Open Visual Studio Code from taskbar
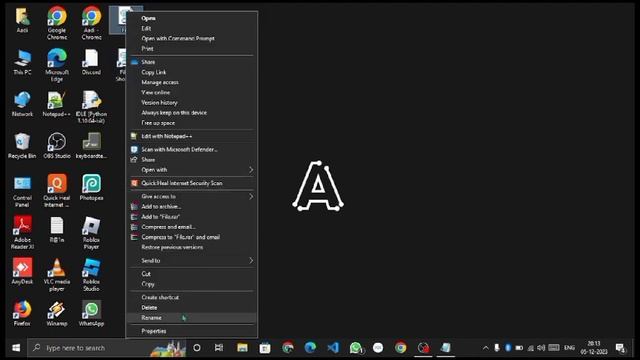This screenshot has height=360, width=640. pos(333,348)
